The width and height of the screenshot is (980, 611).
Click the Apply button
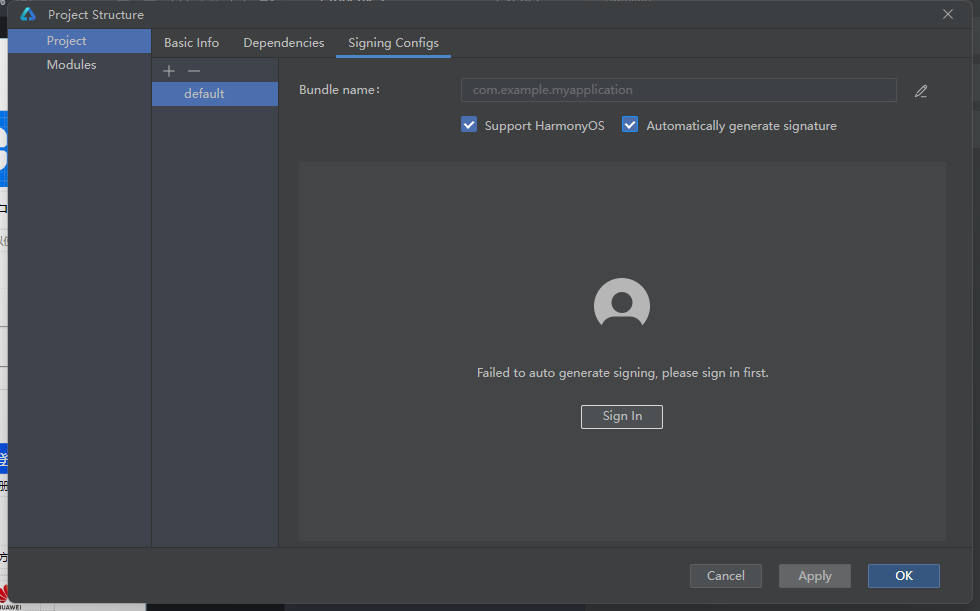click(814, 575)
